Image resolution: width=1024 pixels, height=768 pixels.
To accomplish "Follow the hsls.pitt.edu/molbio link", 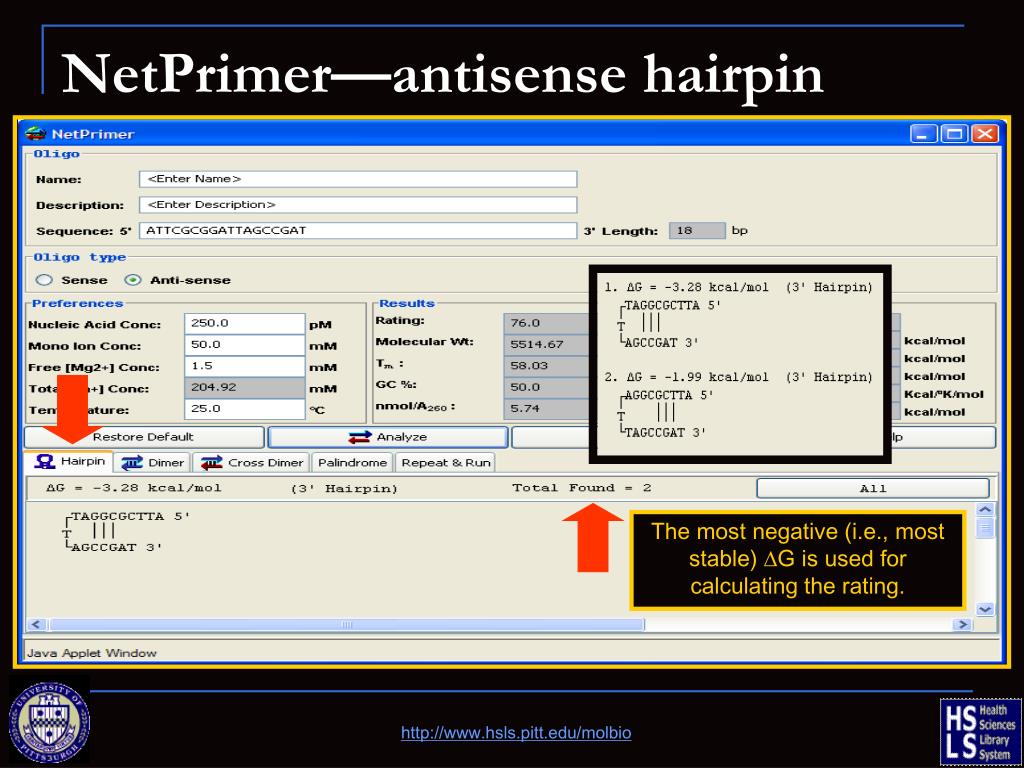I will [x=516, y=733].
